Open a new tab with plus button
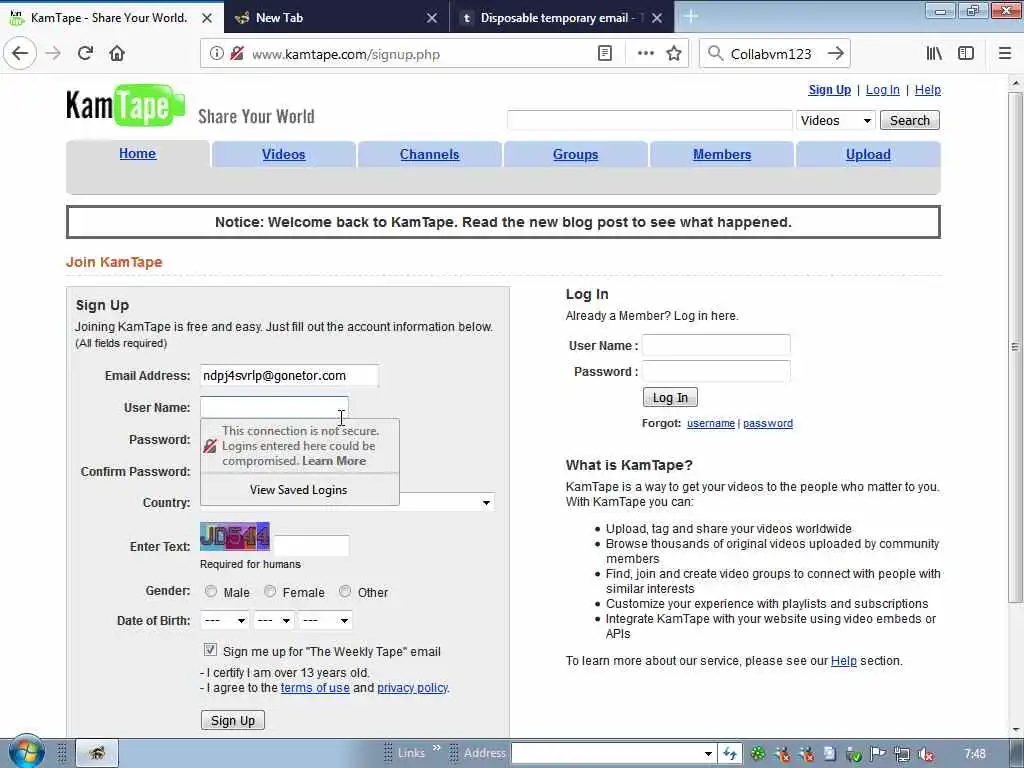Viewport: 1024px width, 768px height. coord(691,17)
